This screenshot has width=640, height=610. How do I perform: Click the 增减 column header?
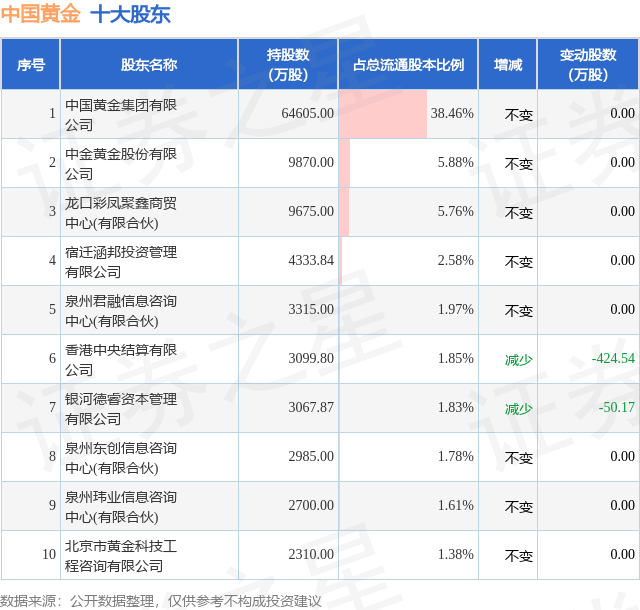[508, 65]
